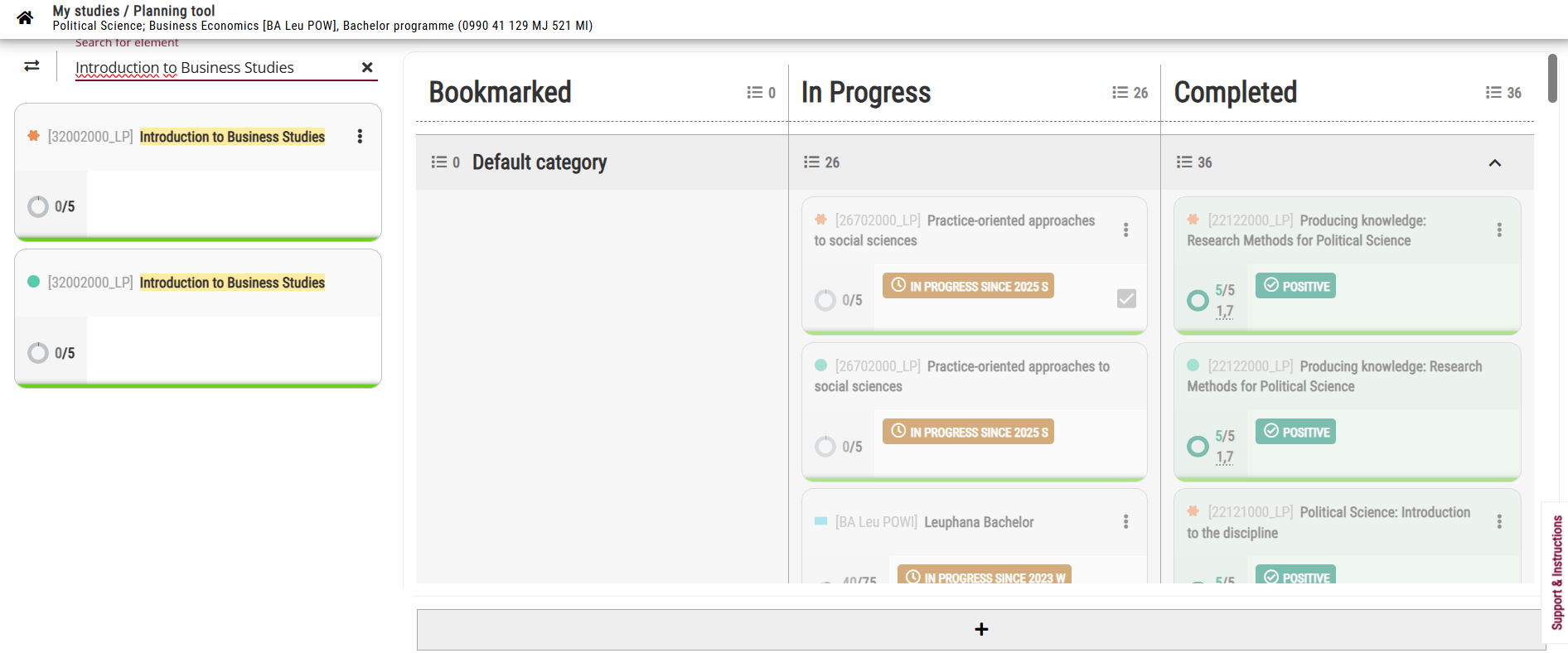
Task: Clear the search field with X
Action: pos(367,67)
